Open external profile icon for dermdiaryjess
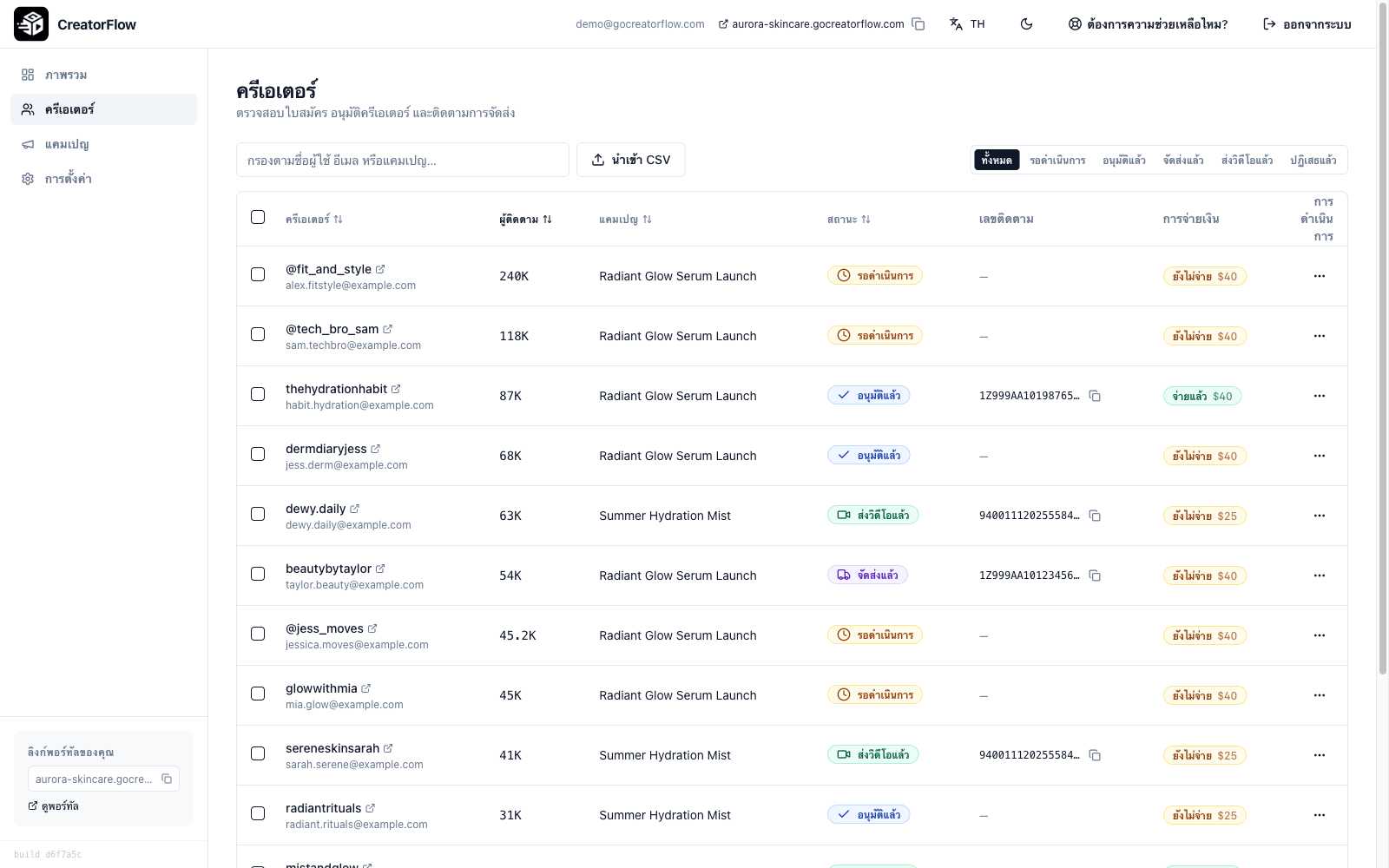Viewport: 1389px width, 868px height. 376,449
